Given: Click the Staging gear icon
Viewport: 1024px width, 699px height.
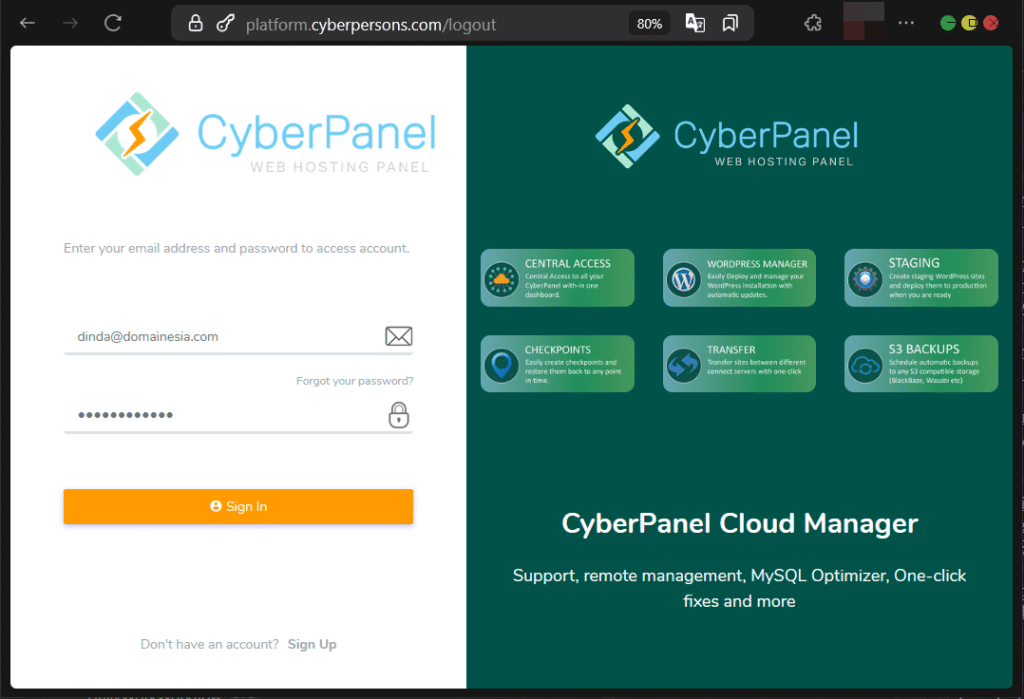Looking at the screenshot, I should click(x=865, y=280).
